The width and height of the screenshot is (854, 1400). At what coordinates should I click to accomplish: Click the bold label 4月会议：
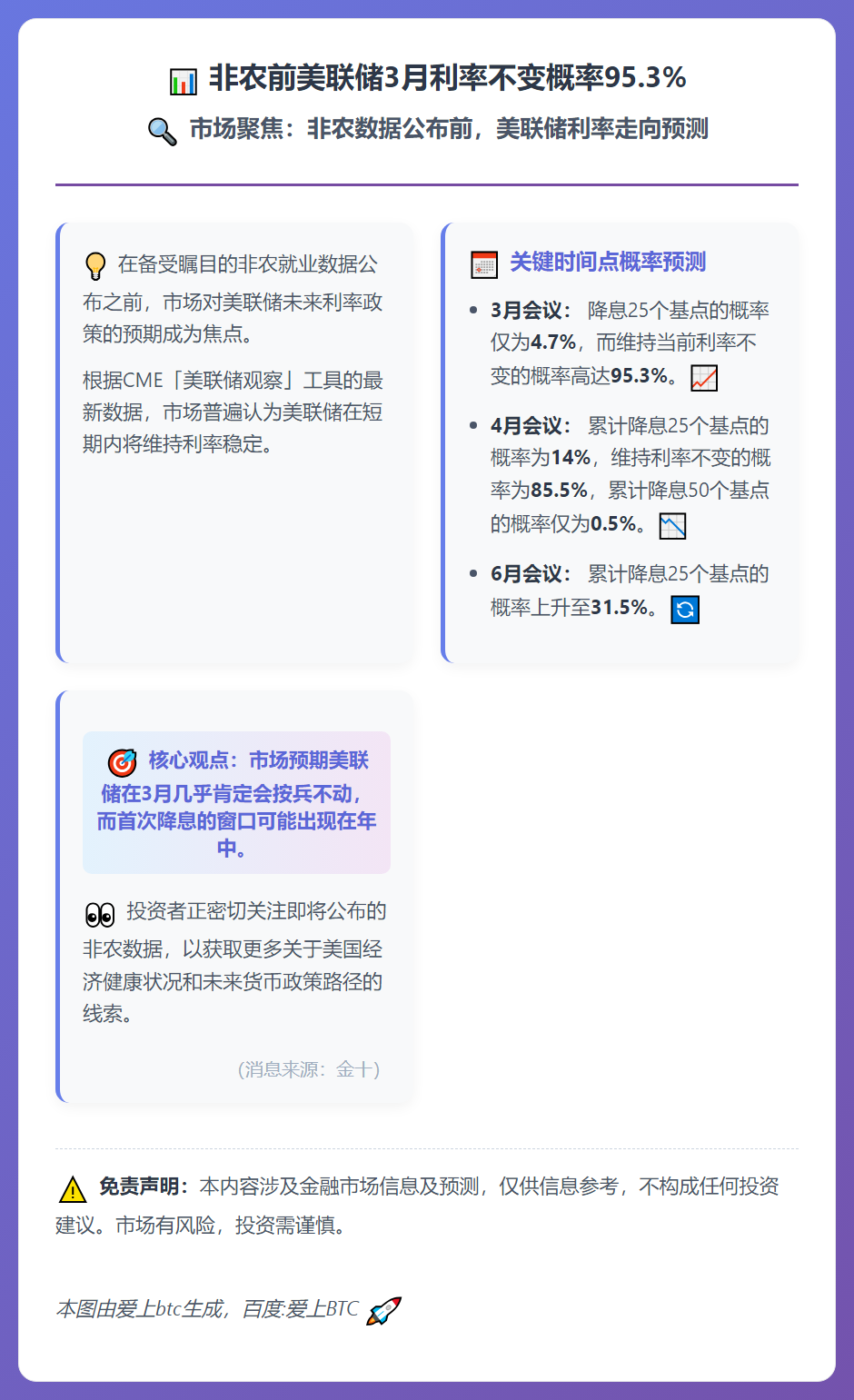click(x=531, y=426)
